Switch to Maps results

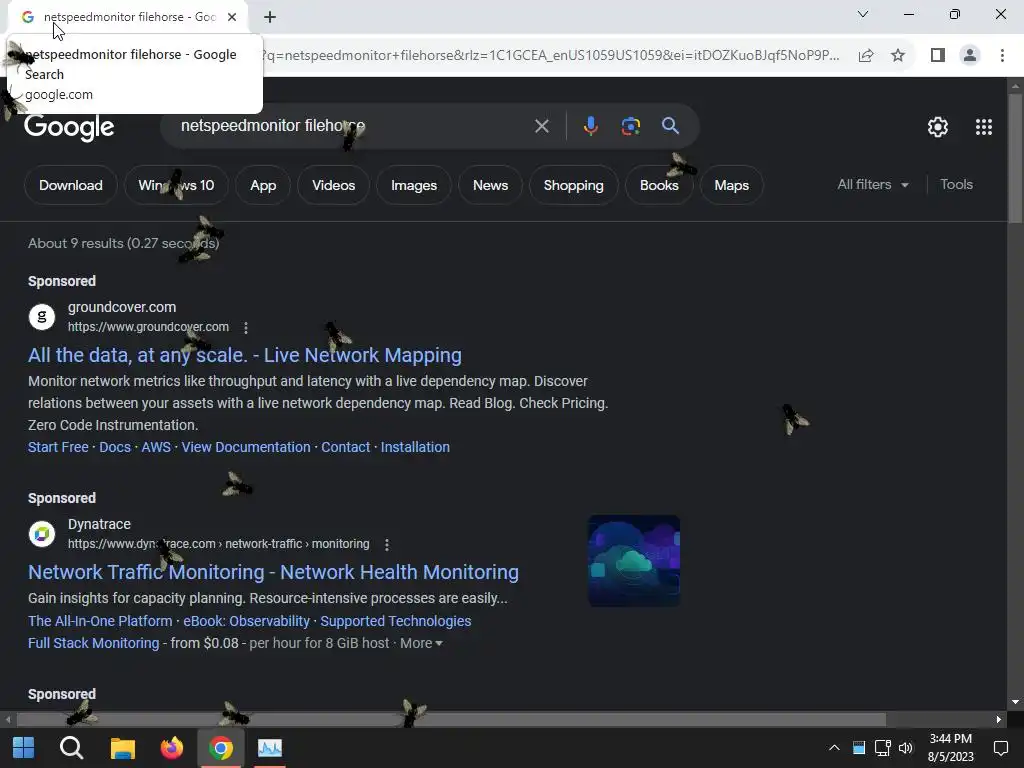pyautogui.click(x=731, y=185)
